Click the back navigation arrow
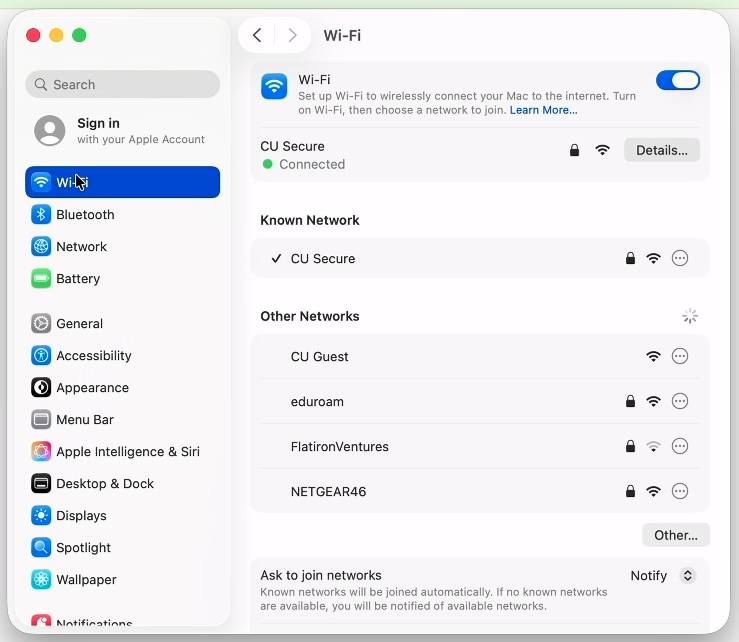 click(x=257, y=36)
